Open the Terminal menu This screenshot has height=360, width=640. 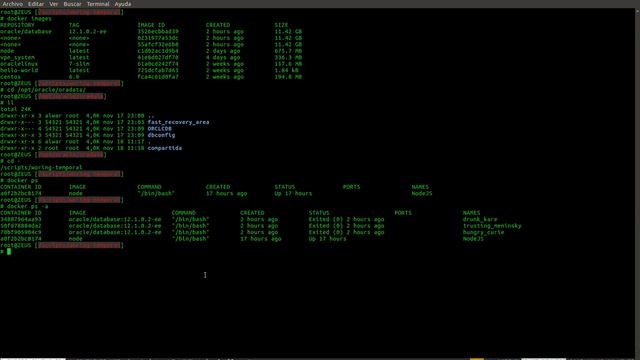click(x=98, y=4)
